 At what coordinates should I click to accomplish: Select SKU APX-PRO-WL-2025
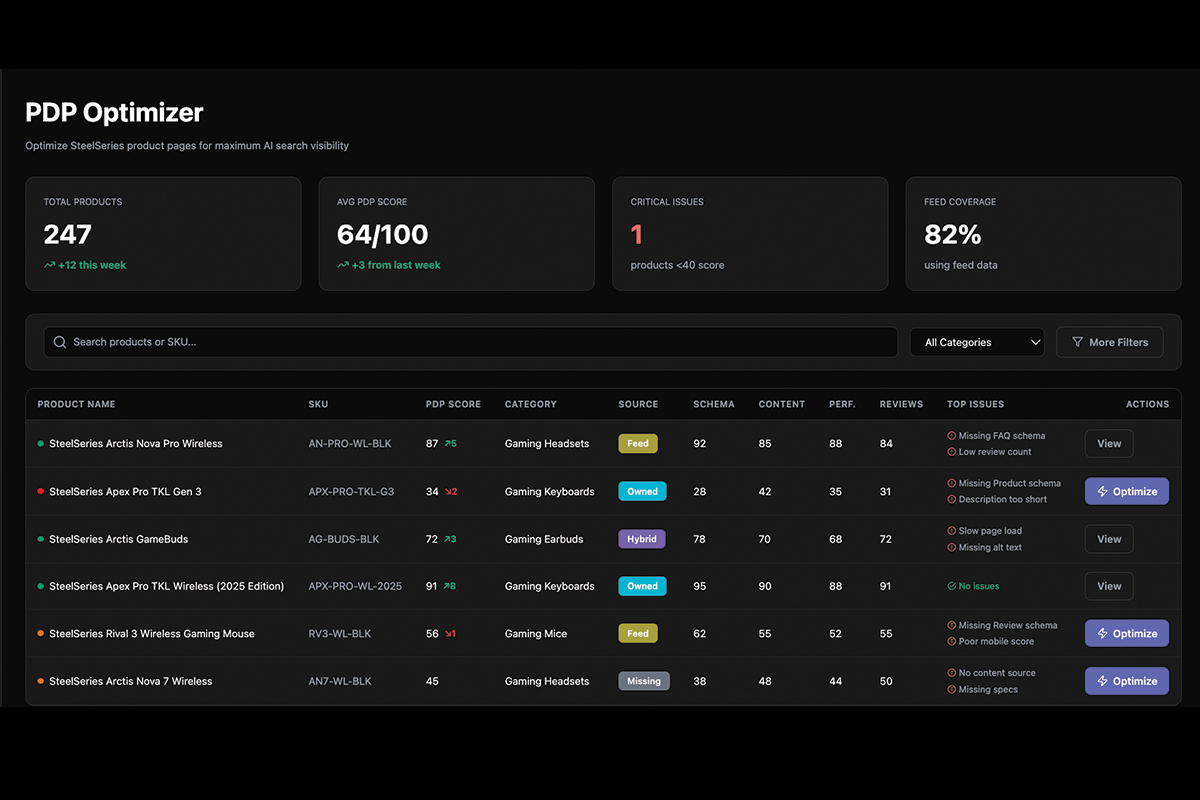coord(355,586)
